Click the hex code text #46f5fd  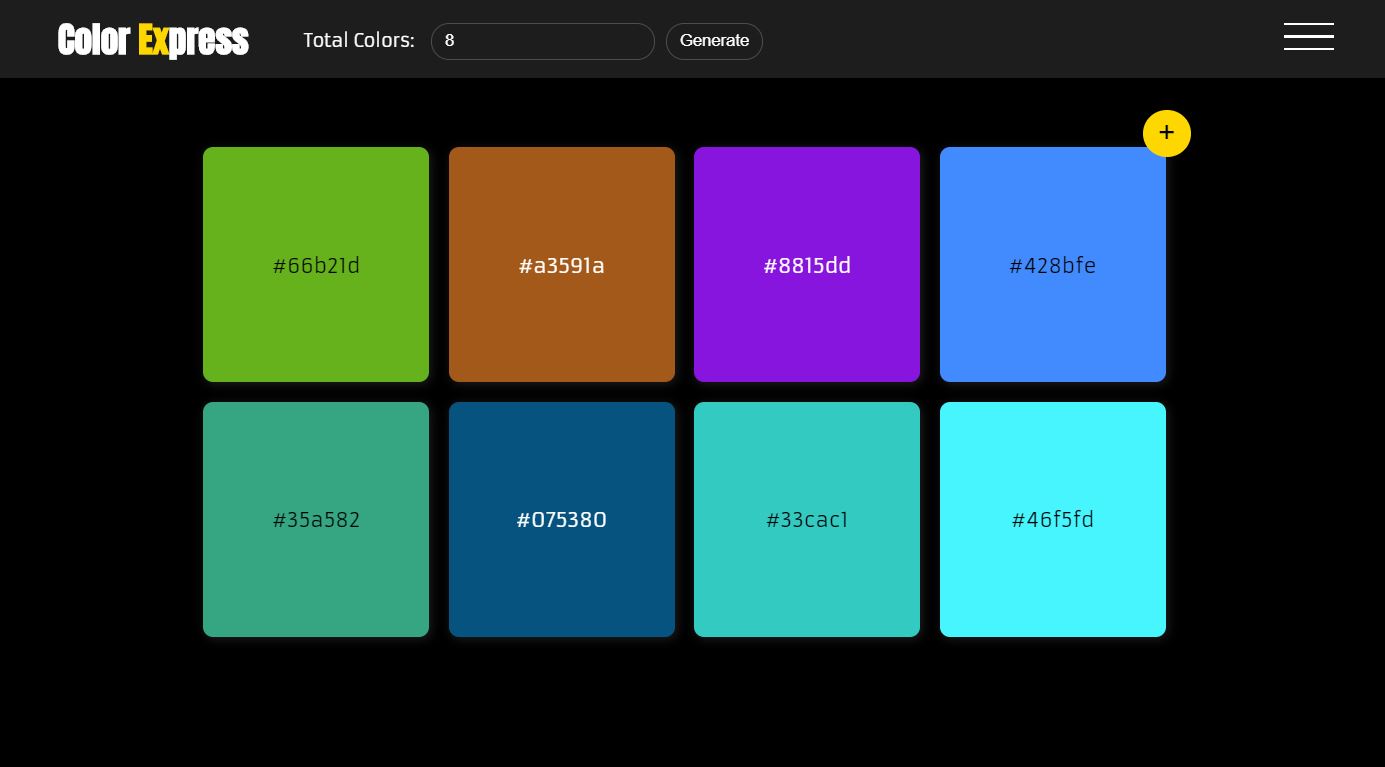pos(1053,520)
